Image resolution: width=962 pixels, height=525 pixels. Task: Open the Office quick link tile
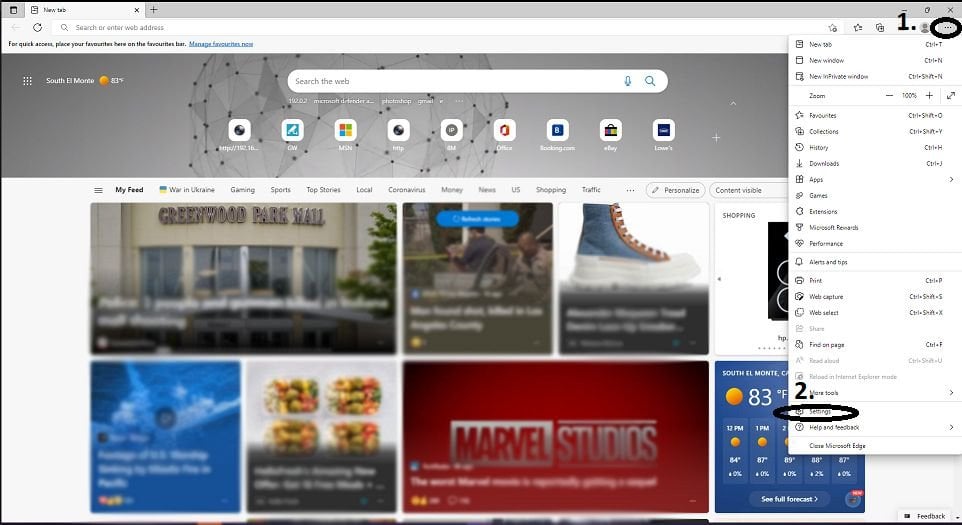504,130
